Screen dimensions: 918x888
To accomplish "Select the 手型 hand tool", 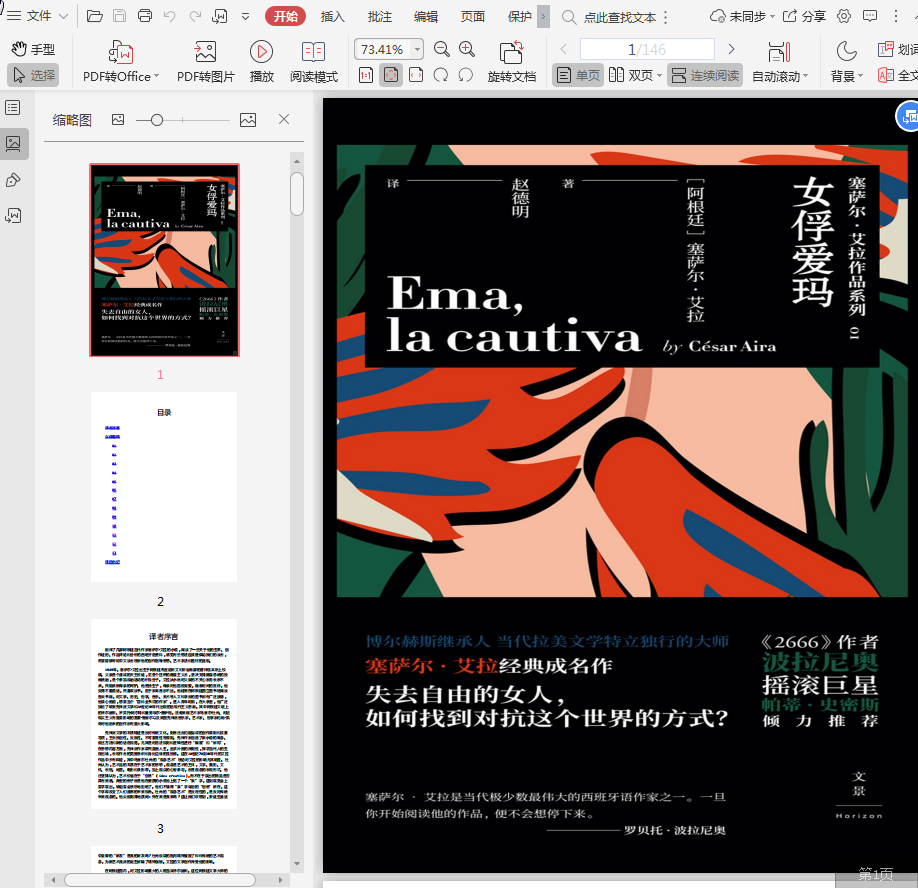I will point(33,49).
